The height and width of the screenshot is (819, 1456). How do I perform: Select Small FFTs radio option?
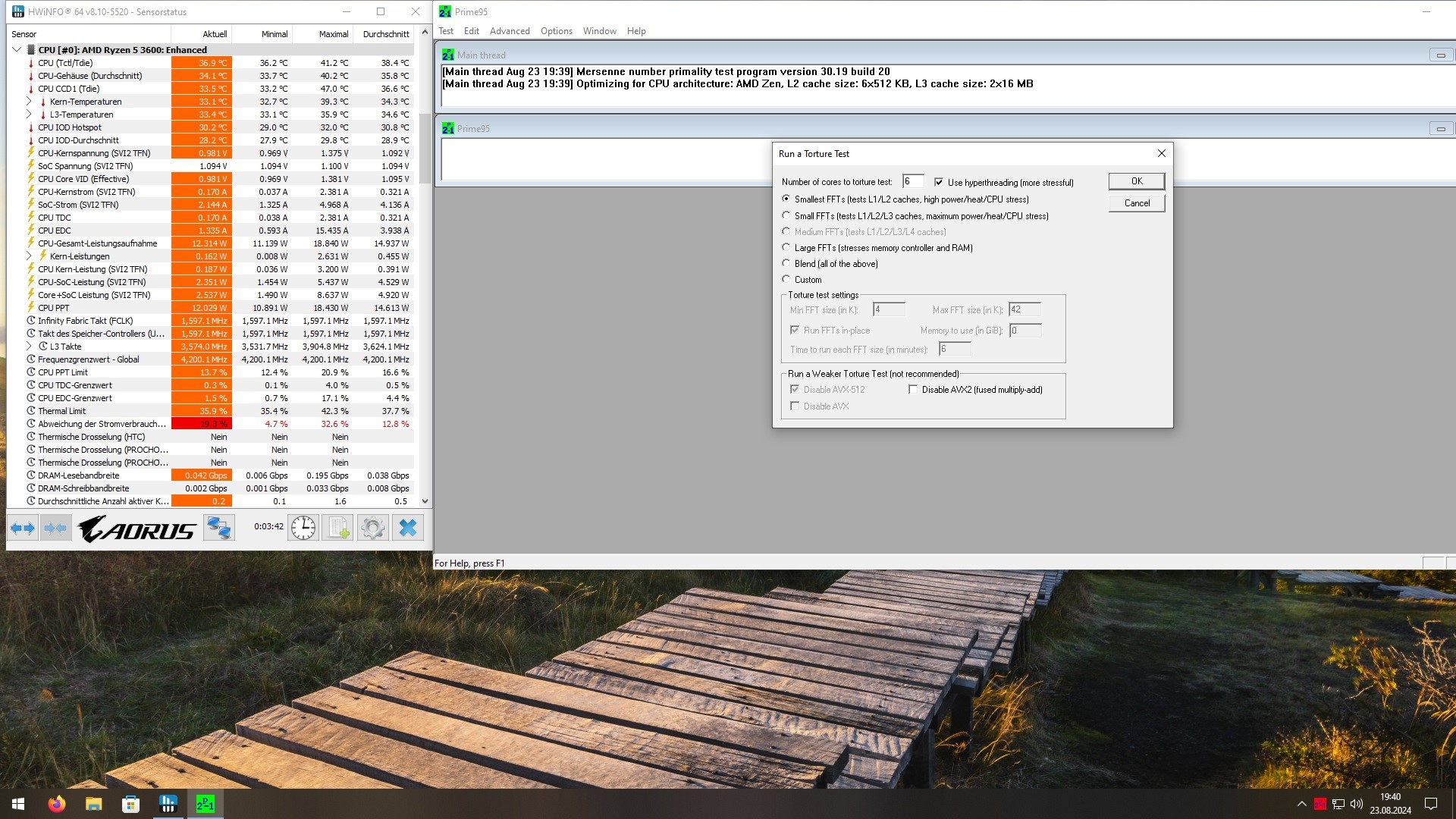[x=786, y=215]
